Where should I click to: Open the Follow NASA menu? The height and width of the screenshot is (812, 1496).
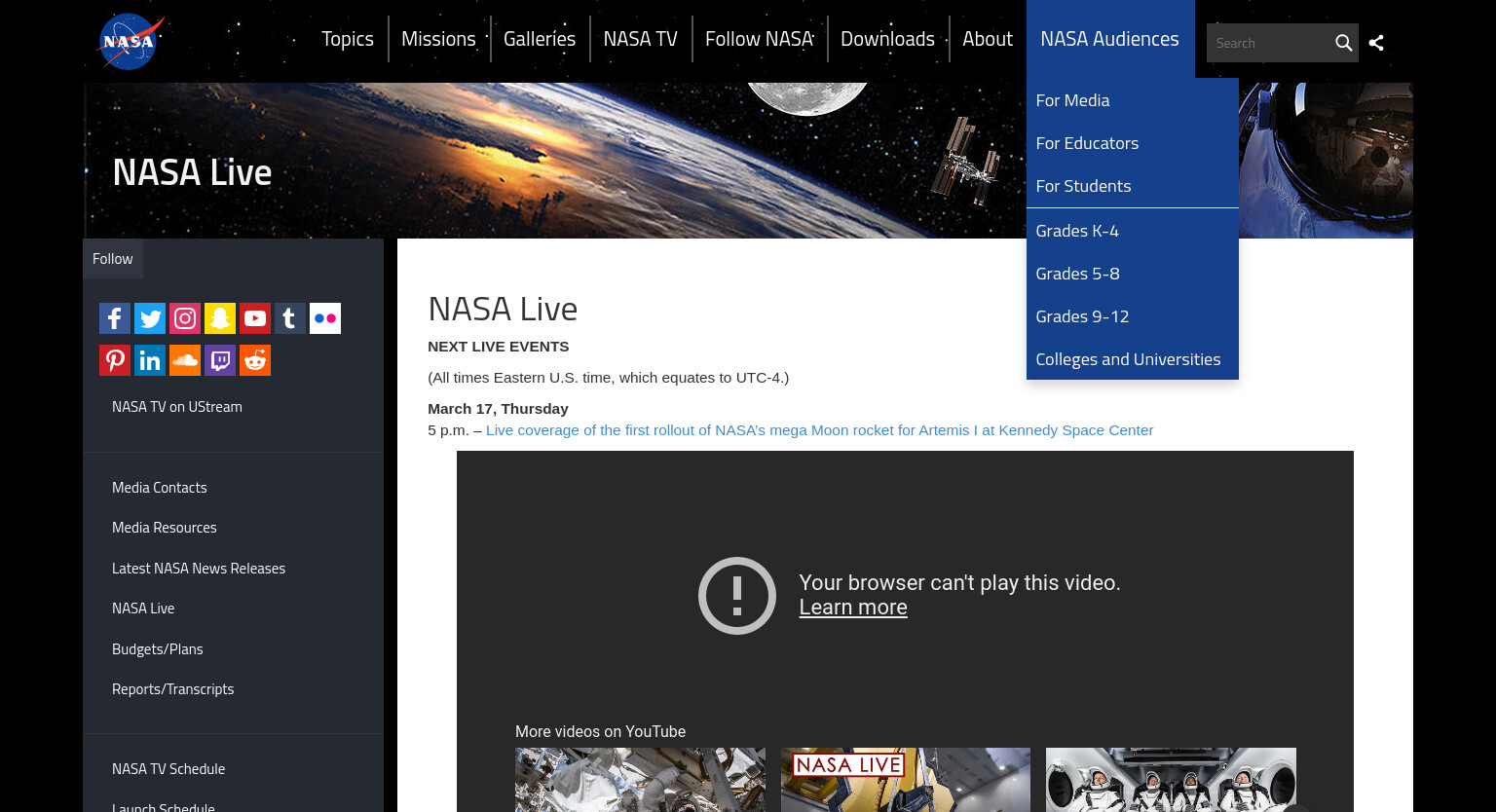760,39
